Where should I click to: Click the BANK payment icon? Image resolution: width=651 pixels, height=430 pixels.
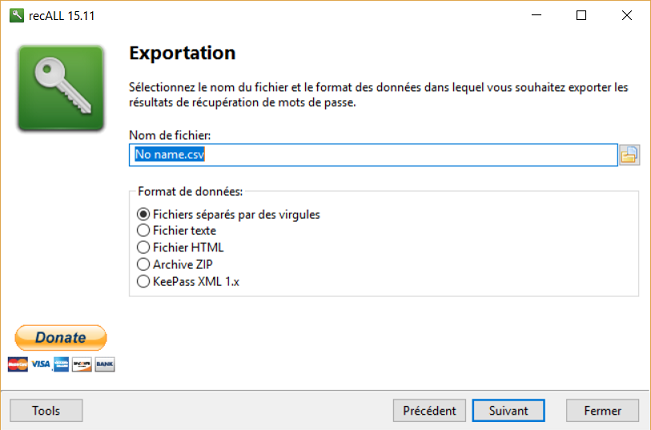point(105,364)
